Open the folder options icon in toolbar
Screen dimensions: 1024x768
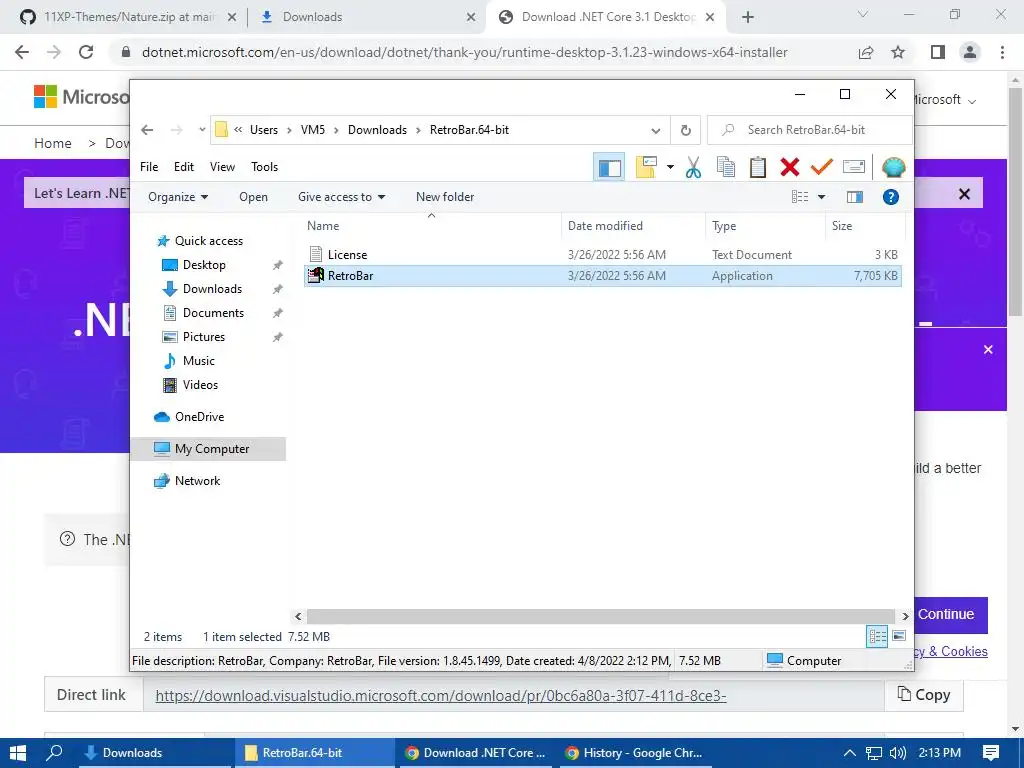[646, 167]
